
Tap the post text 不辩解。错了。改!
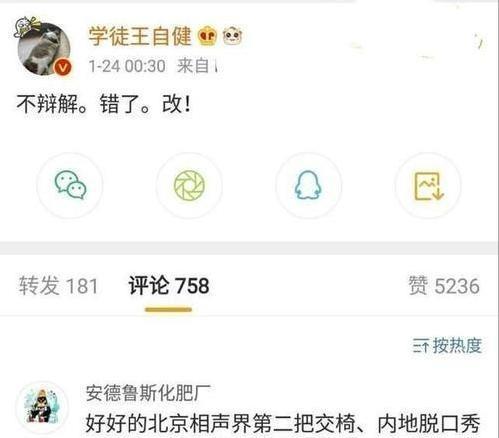pyautogui.click(x=104, y=104)
